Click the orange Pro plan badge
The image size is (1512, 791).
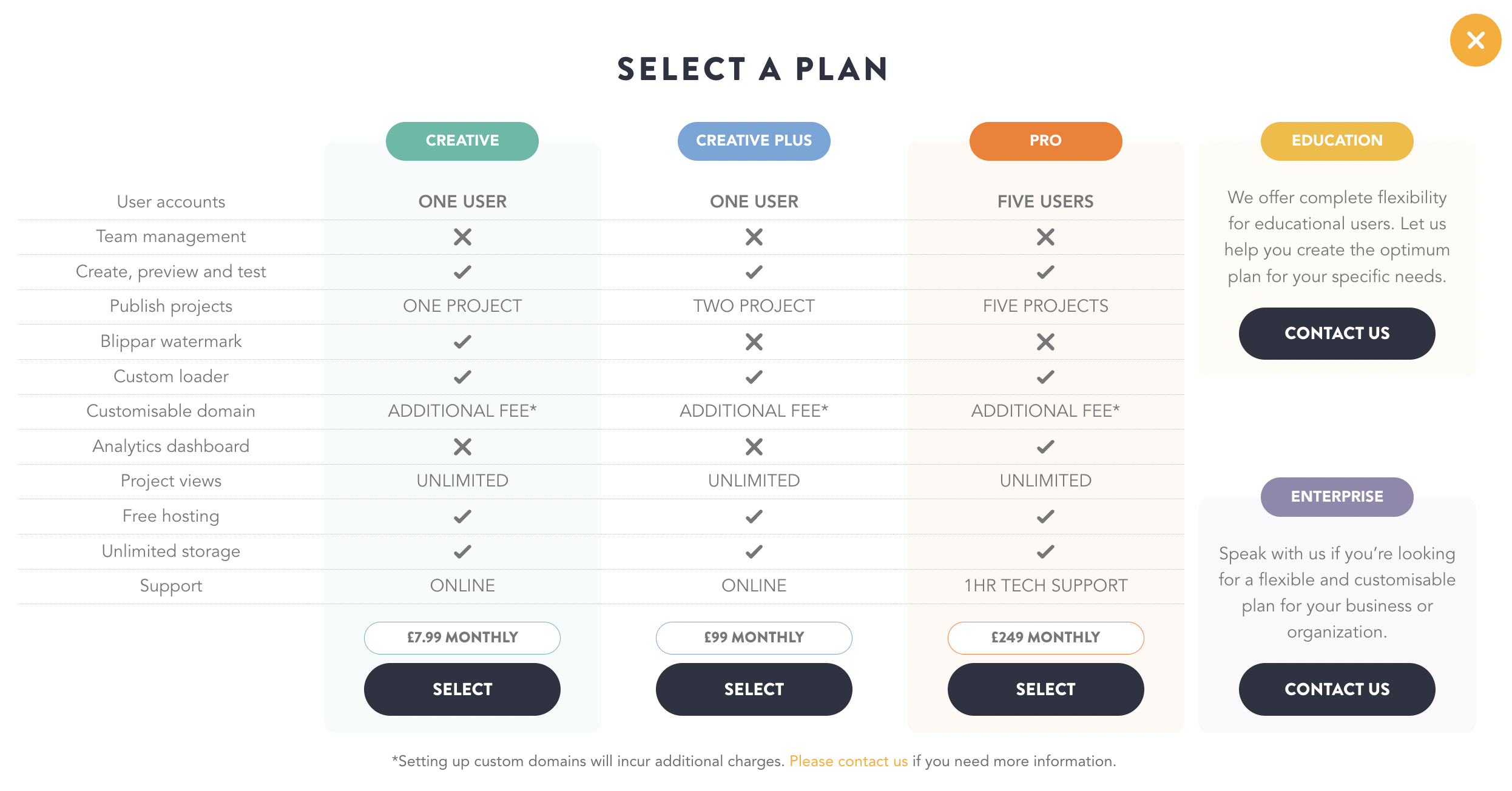pyautogui.click(x=1045, y=141)
